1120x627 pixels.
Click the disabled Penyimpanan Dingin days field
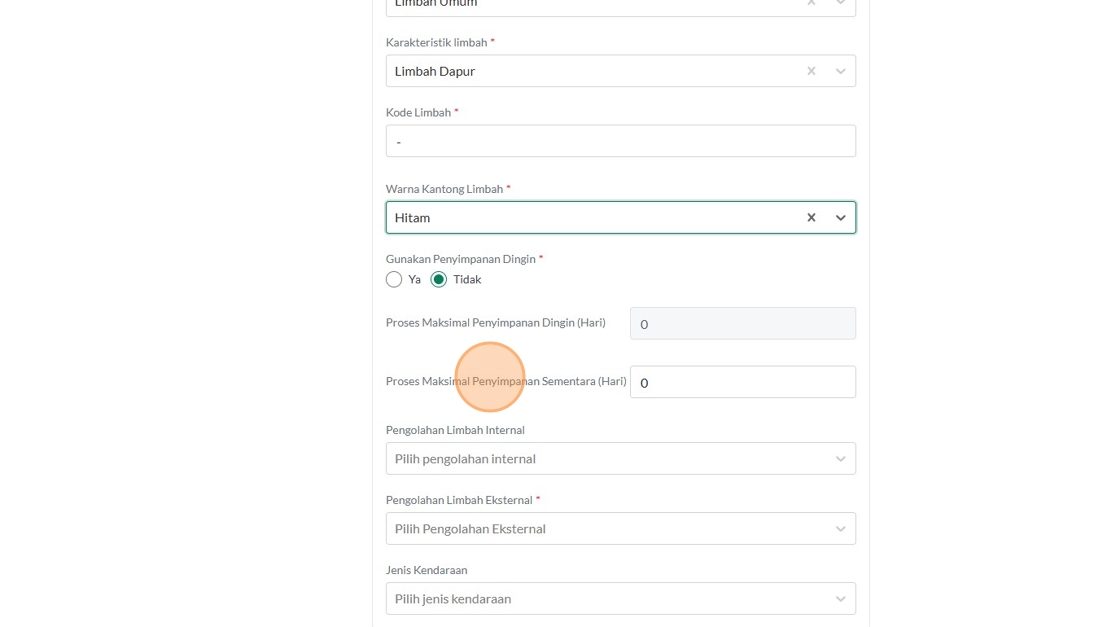(x=742, y=324)
